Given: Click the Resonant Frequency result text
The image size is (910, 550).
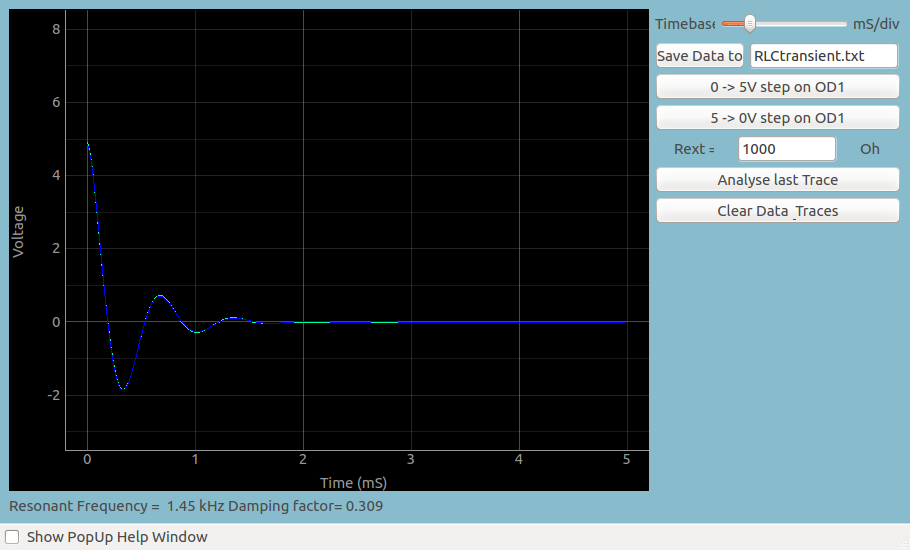Looking at the screenshot, I should click(195, 506).
